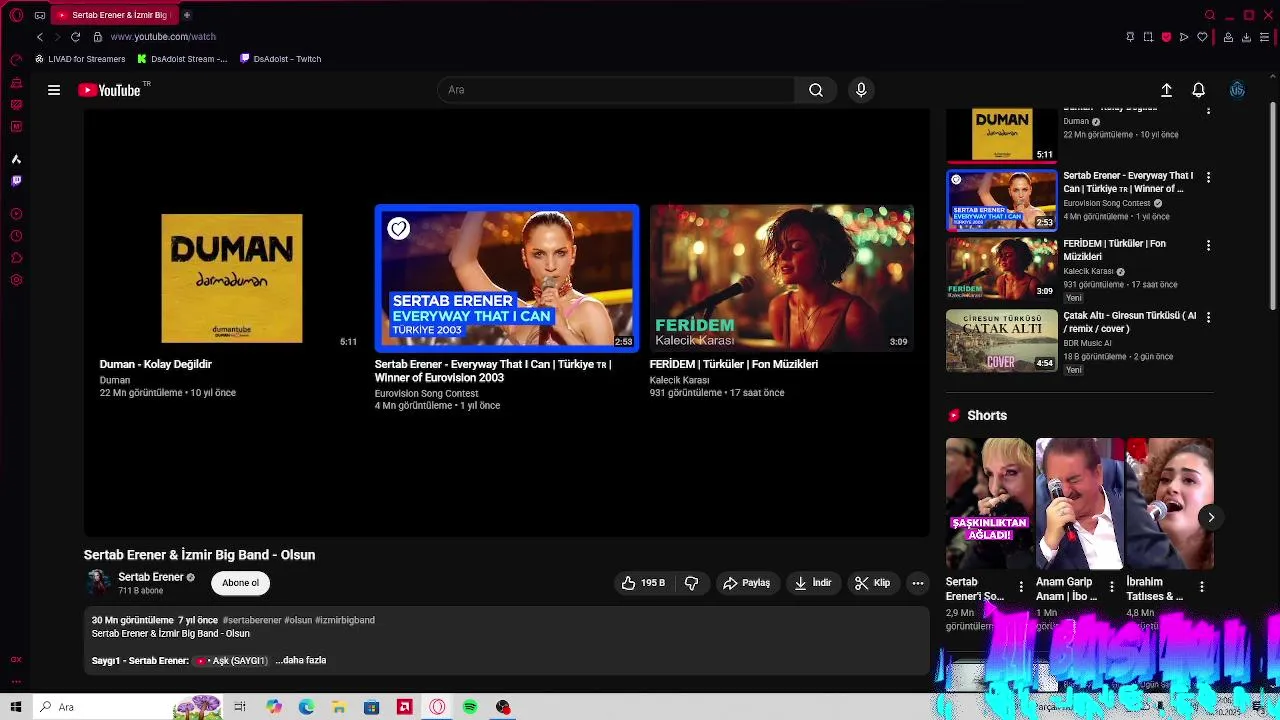Screen dimensions: 1280x720
Task: Open the Sertab Erener channel name link
Action: tap(151, 577)
